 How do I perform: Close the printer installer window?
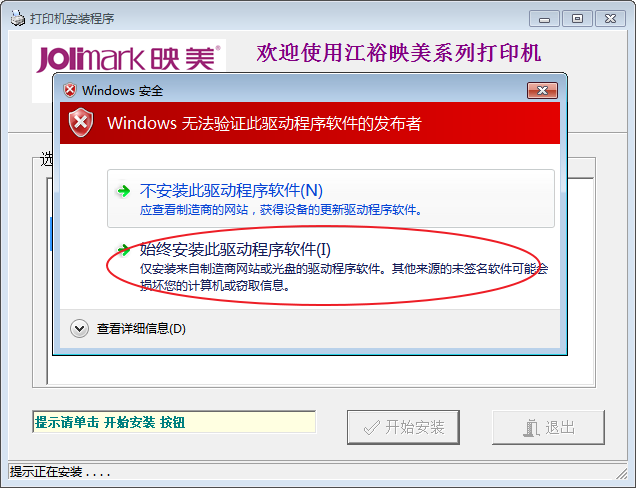(x=610, y=19)
